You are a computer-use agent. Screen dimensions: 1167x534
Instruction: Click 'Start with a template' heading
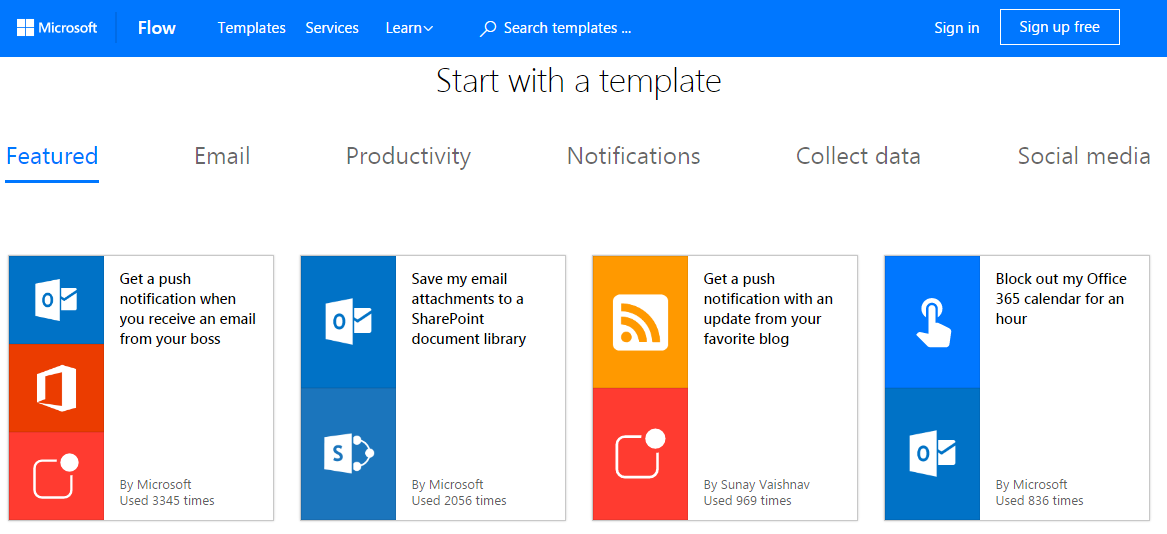[x=579, y=80]
